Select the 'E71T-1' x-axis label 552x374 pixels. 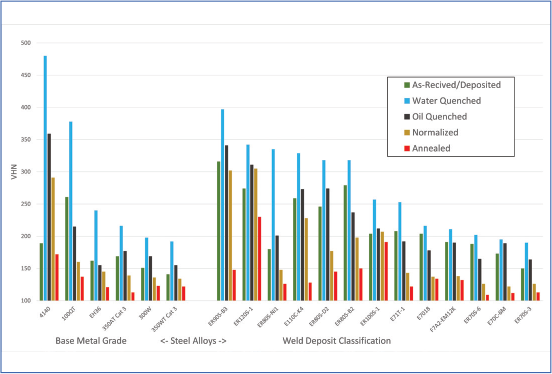pyautogui.click(x=399, y=314)
